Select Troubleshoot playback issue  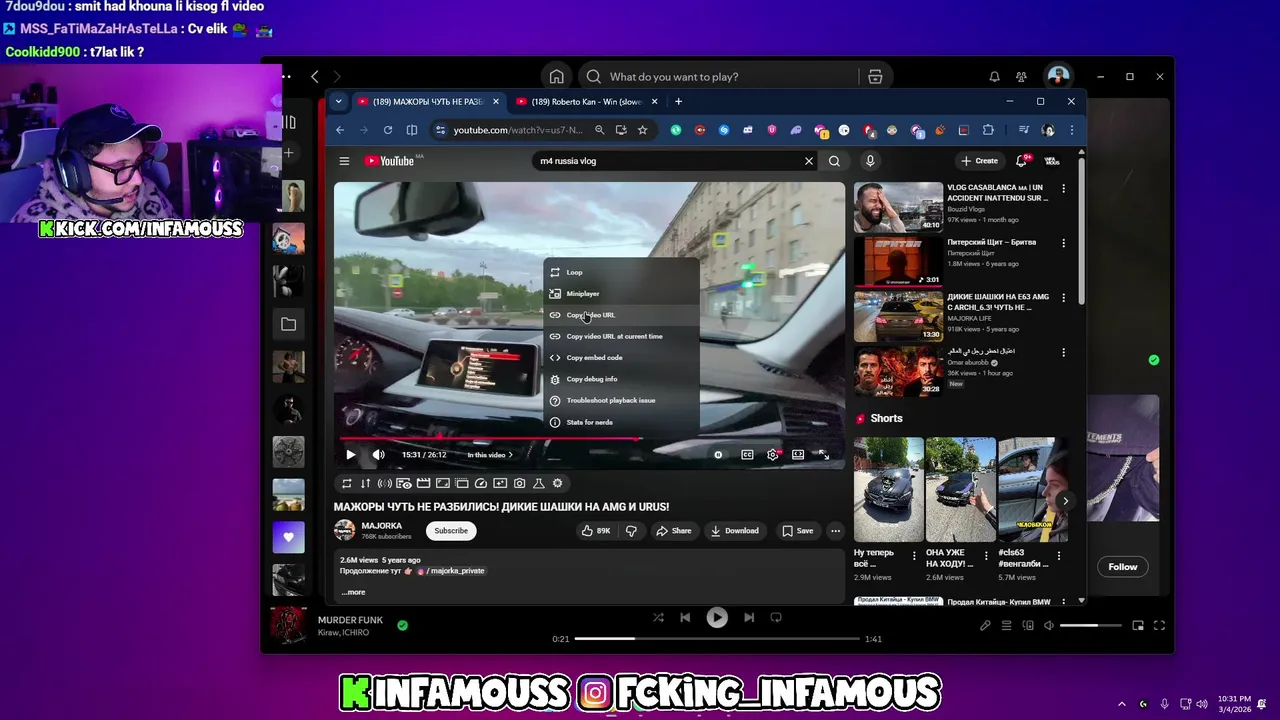pyautogui.click(x=620, y=400)
